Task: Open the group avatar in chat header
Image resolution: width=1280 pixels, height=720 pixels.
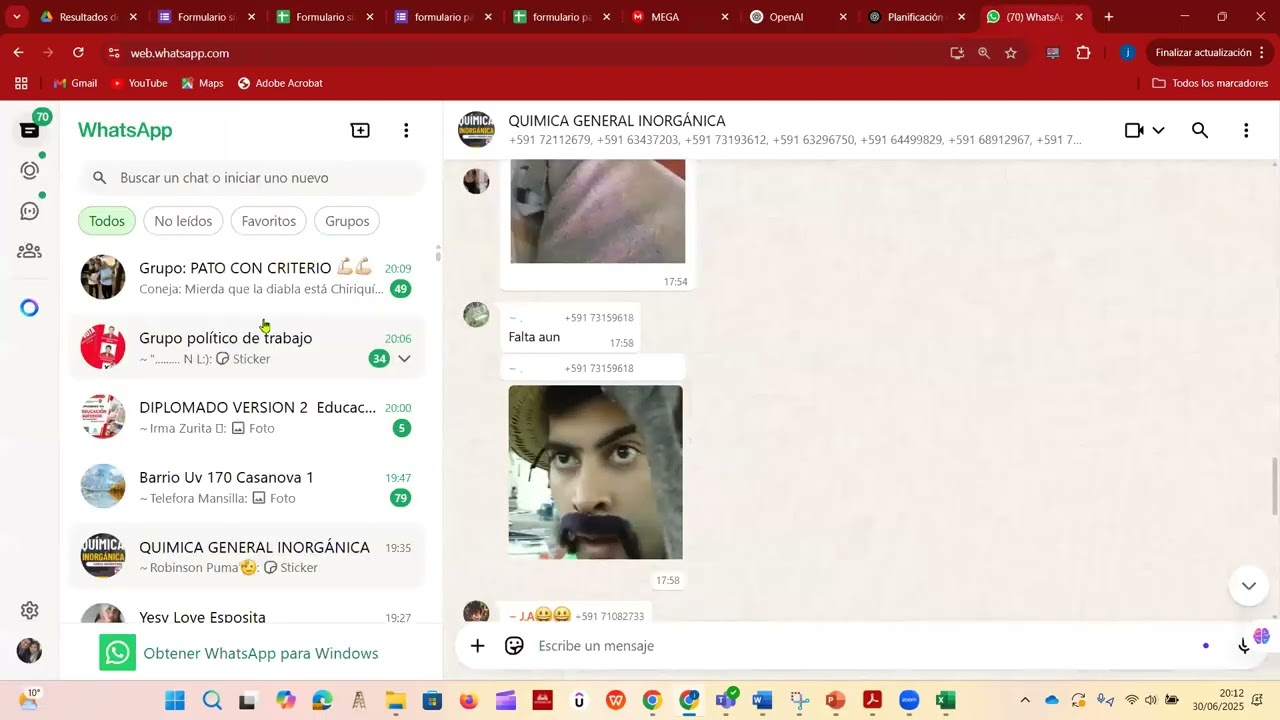Action: [476, 130]
